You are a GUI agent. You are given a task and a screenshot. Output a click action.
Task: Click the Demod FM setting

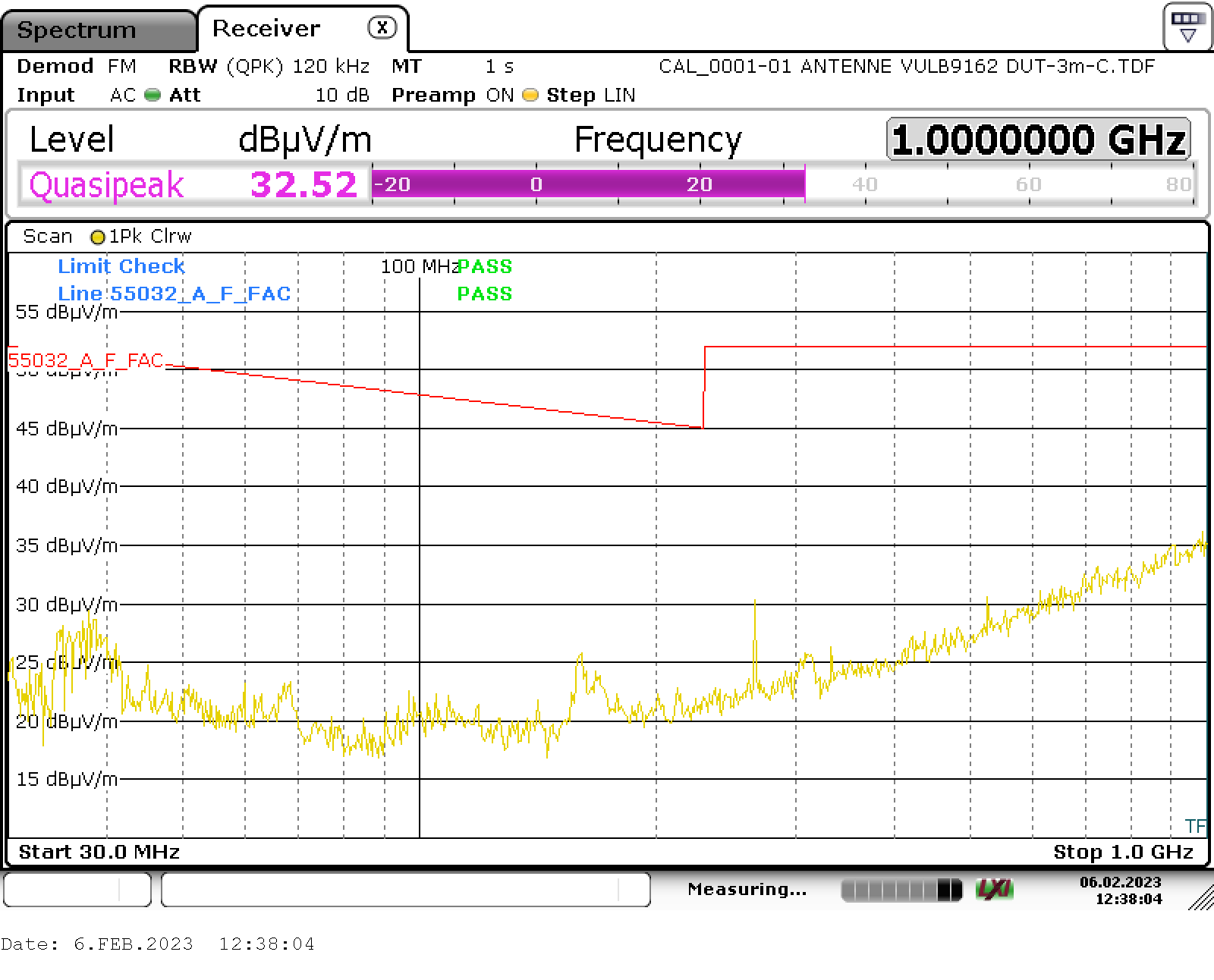(x=76, y=66)
